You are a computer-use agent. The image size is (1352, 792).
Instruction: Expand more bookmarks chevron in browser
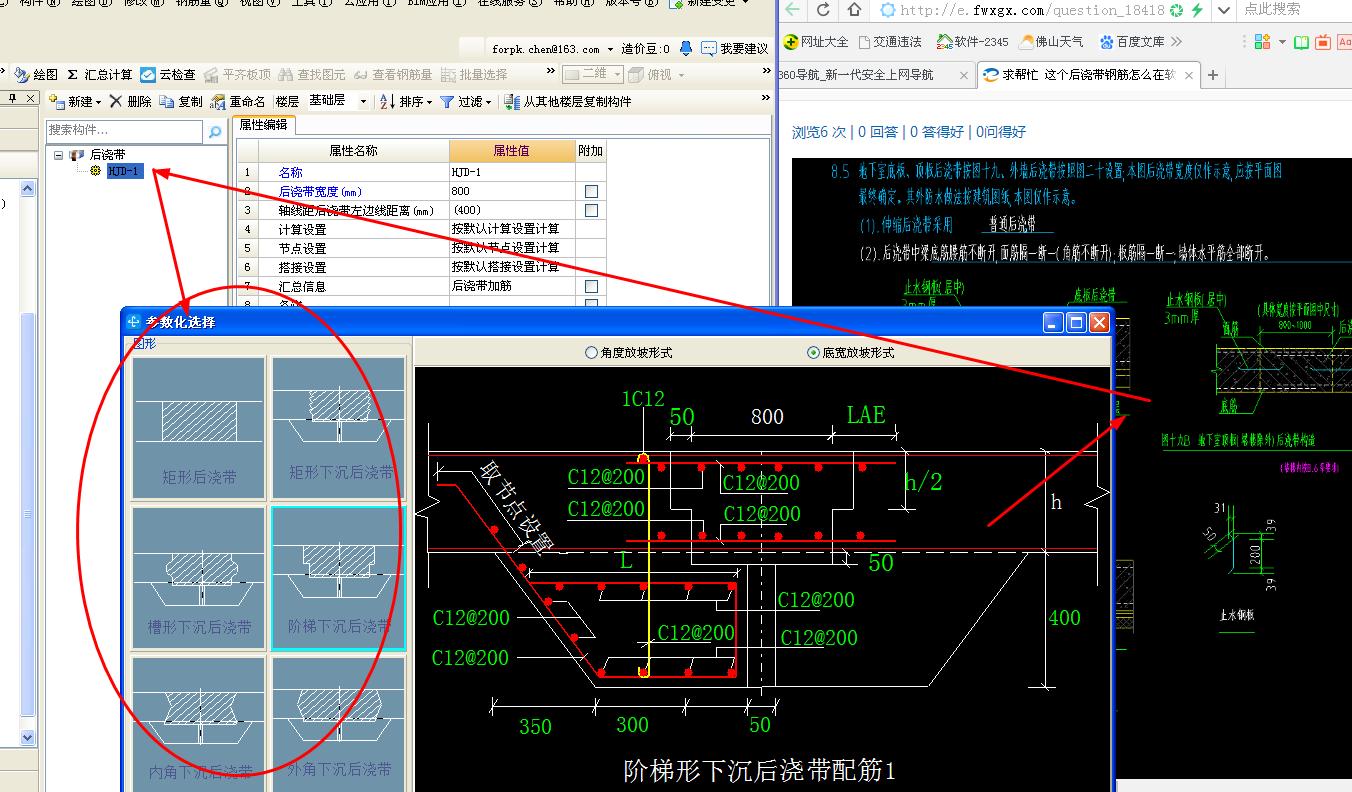pos(1176,42)
